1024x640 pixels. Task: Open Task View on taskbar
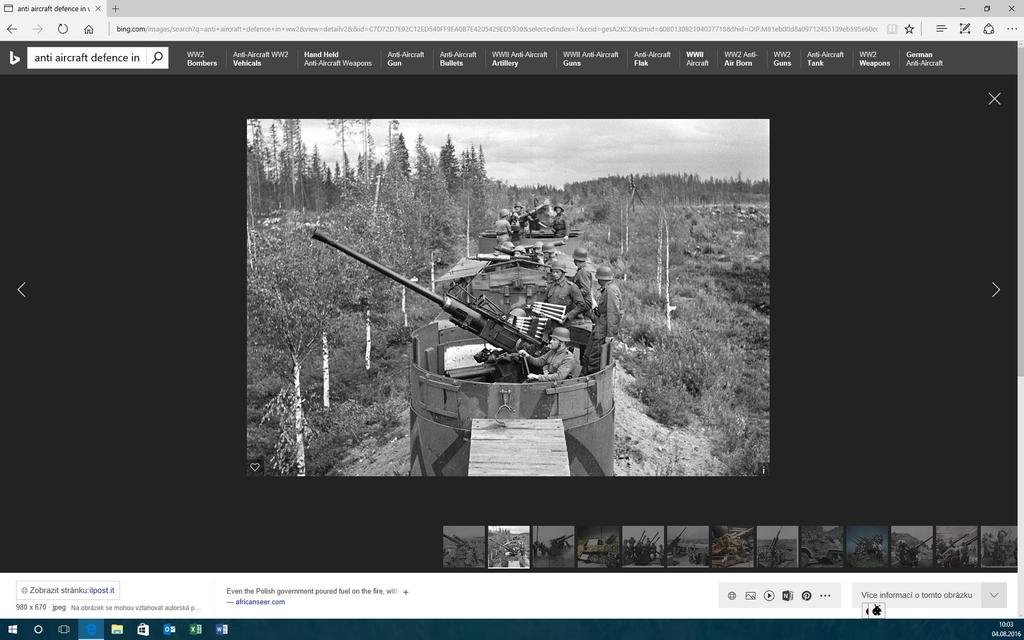(x=64, y=630)
